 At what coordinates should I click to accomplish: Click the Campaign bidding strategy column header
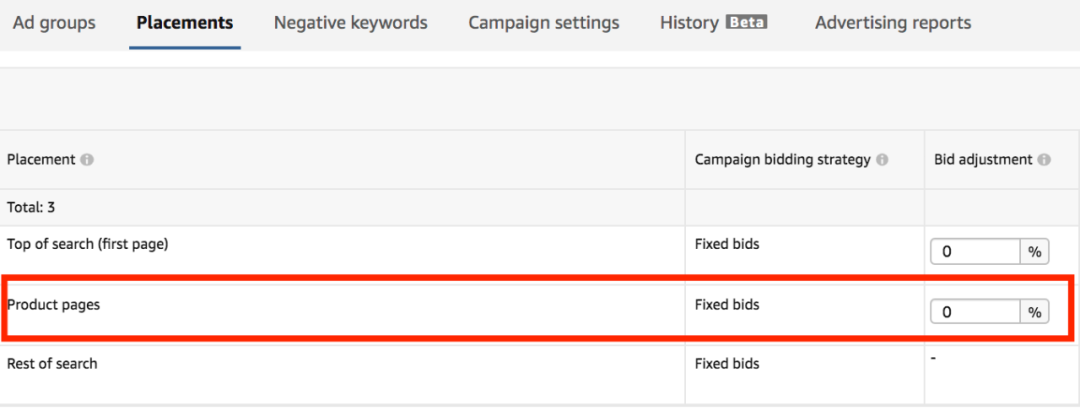pos(782,160)
